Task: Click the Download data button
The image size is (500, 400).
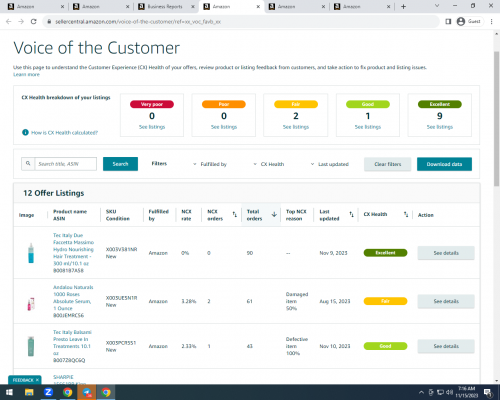Action: pos(444,164)
